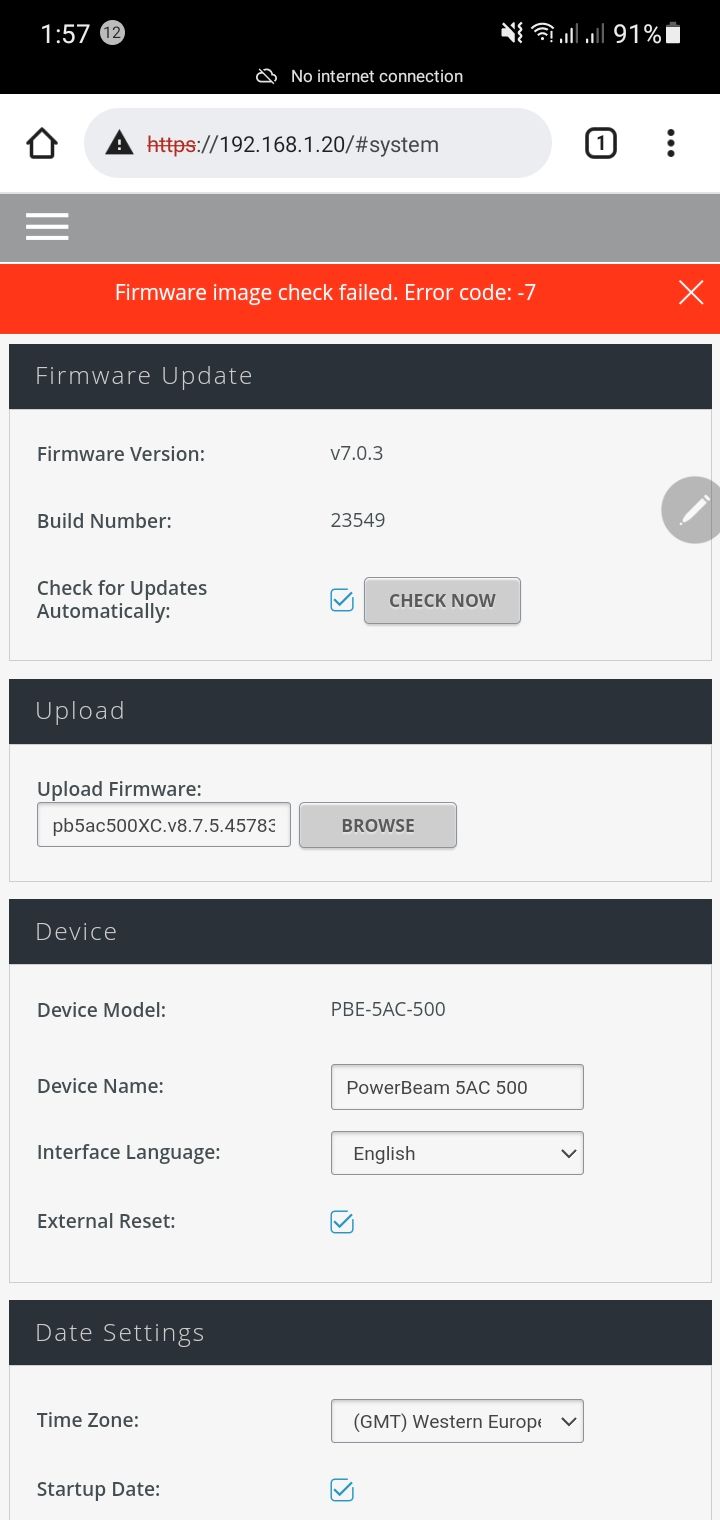Click the Upload Firmware file name field

164,825
